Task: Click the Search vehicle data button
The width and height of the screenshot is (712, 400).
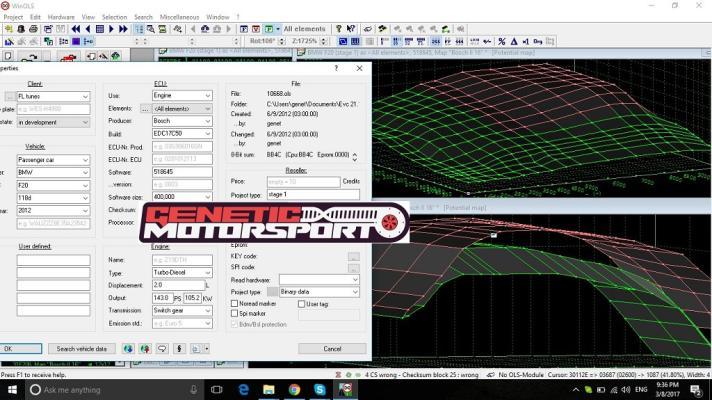Action: coord(82,348)
